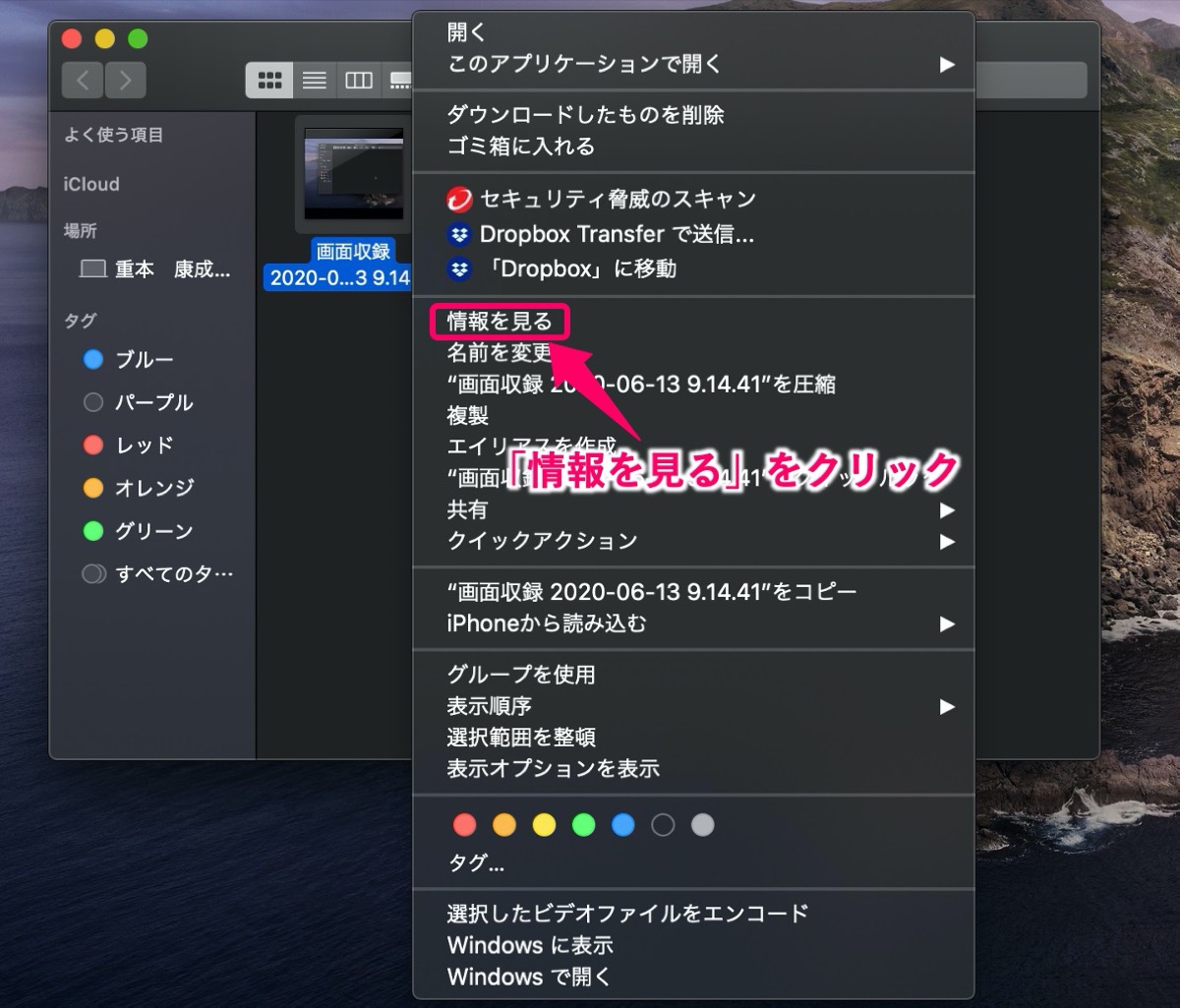Viewport: 1180px width, 1008px height.
Task: Click the iCloud sidebar heading
Action: [x=91, y=184]
